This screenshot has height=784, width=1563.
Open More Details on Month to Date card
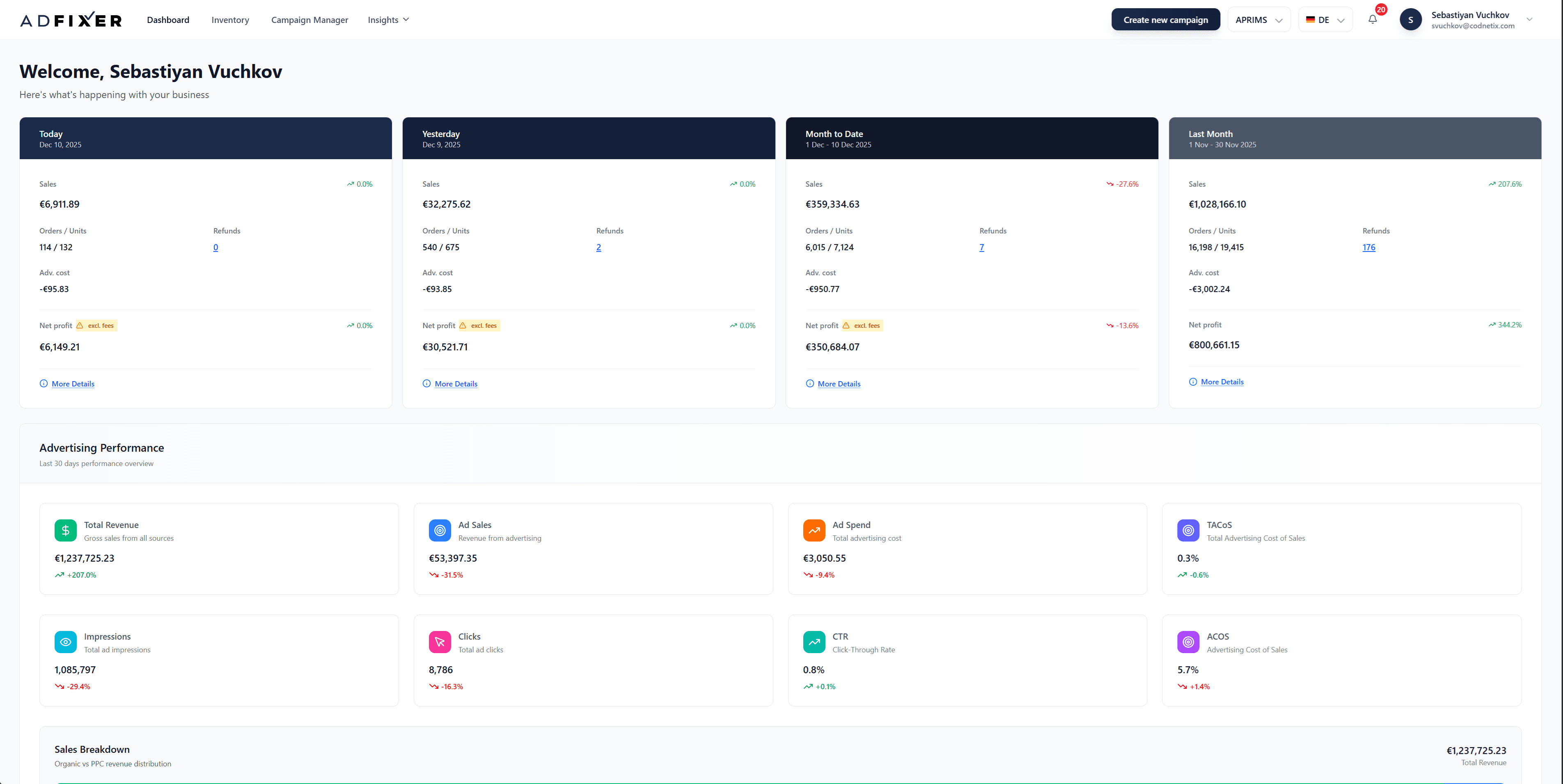(x=839, y=383)
